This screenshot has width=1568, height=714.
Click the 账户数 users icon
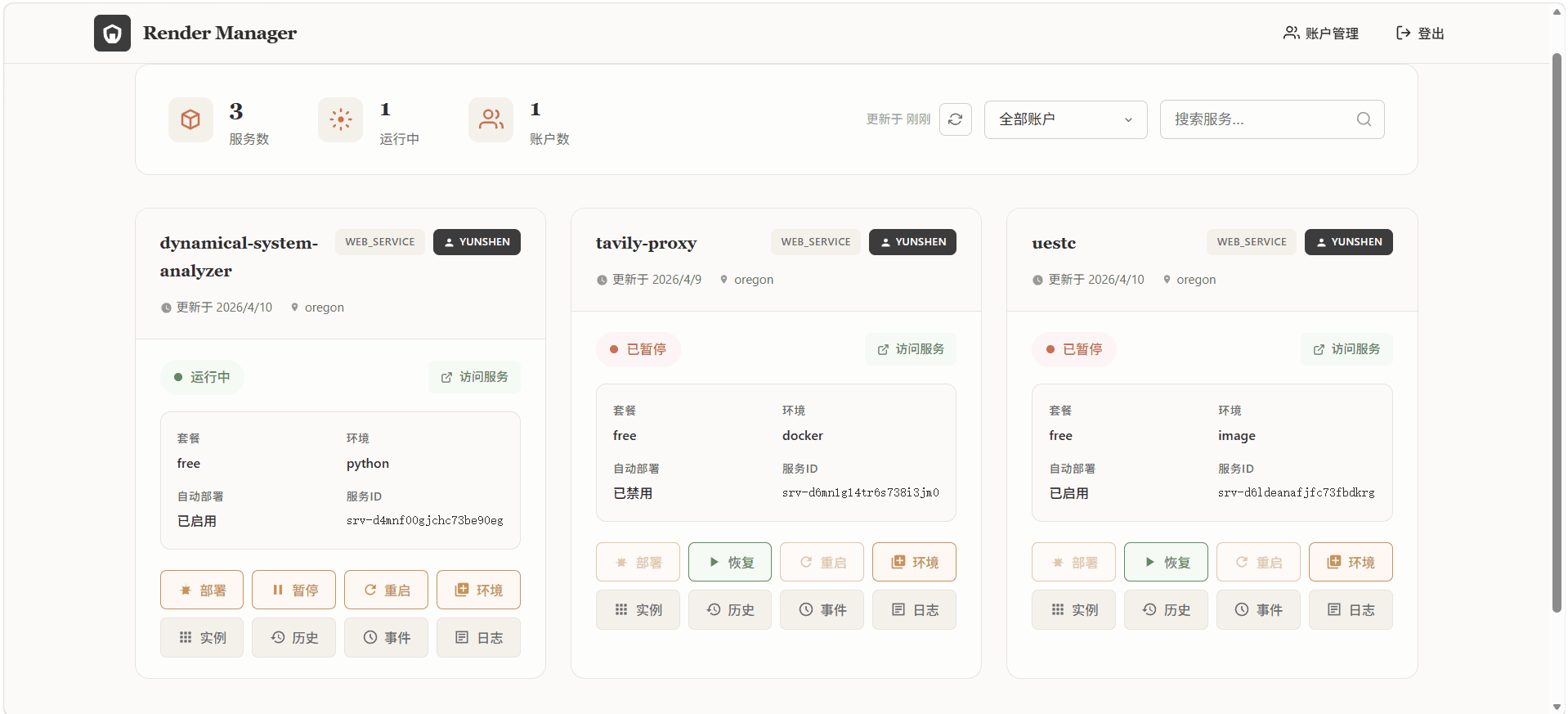[x=491, y=120]
